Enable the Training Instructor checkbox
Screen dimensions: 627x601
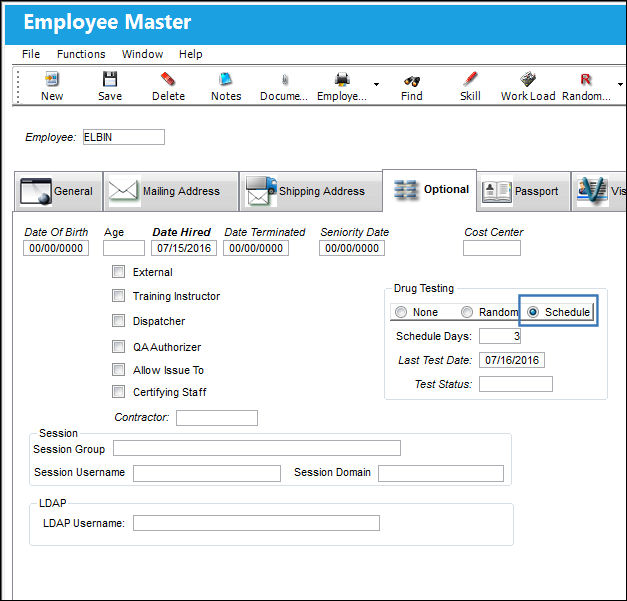118,296
